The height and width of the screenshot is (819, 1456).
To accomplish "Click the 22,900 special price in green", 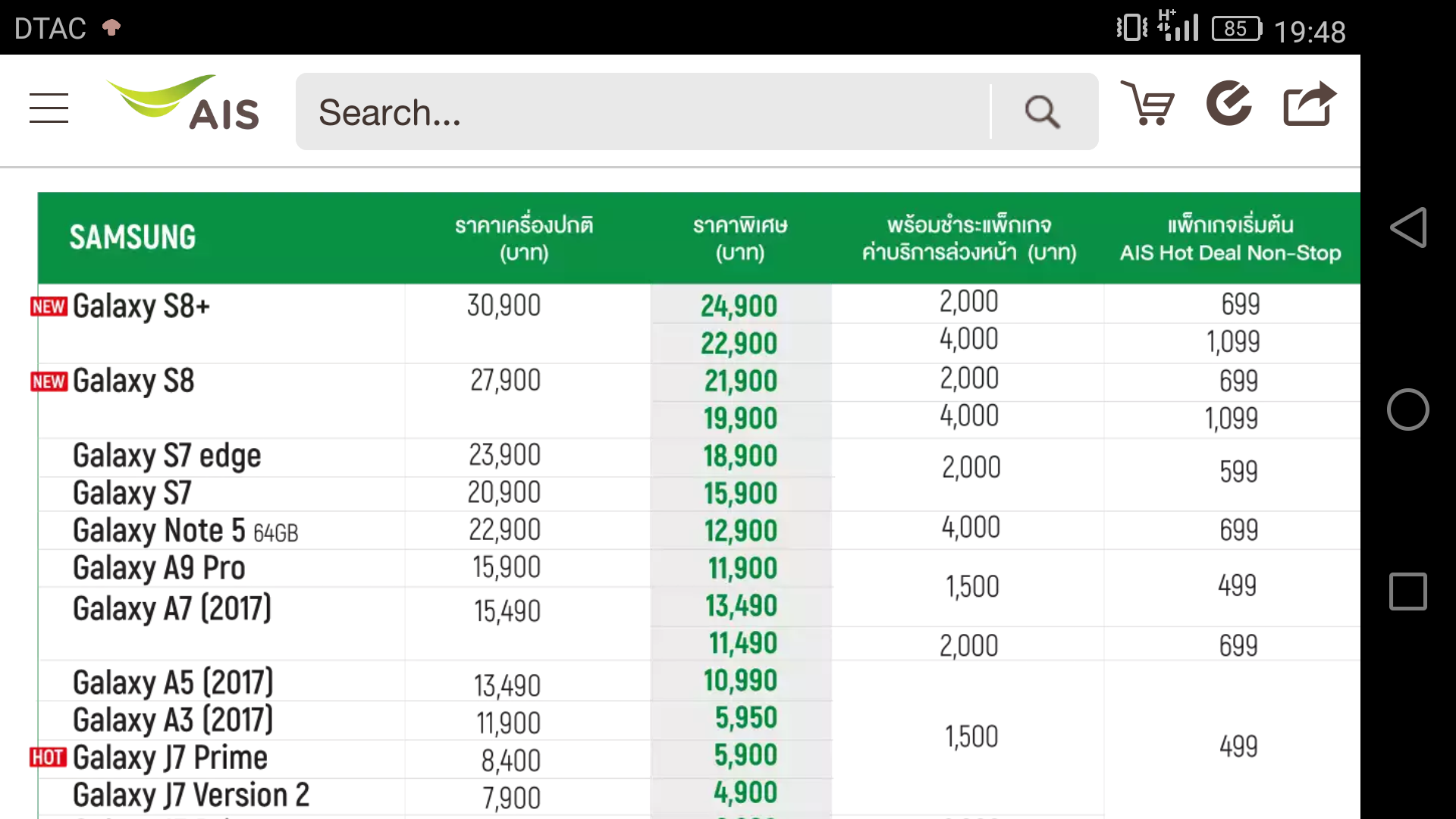I will [739, 344].
